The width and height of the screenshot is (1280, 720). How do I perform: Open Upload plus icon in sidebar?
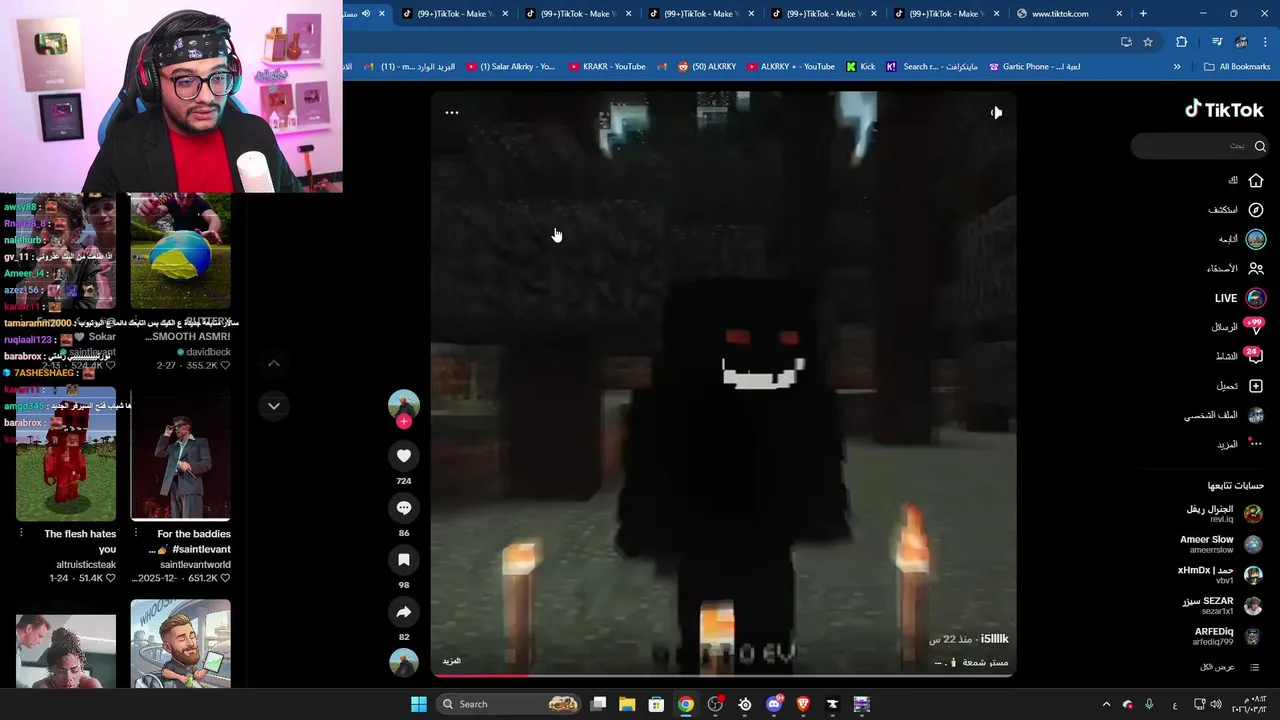point(1256,386)
